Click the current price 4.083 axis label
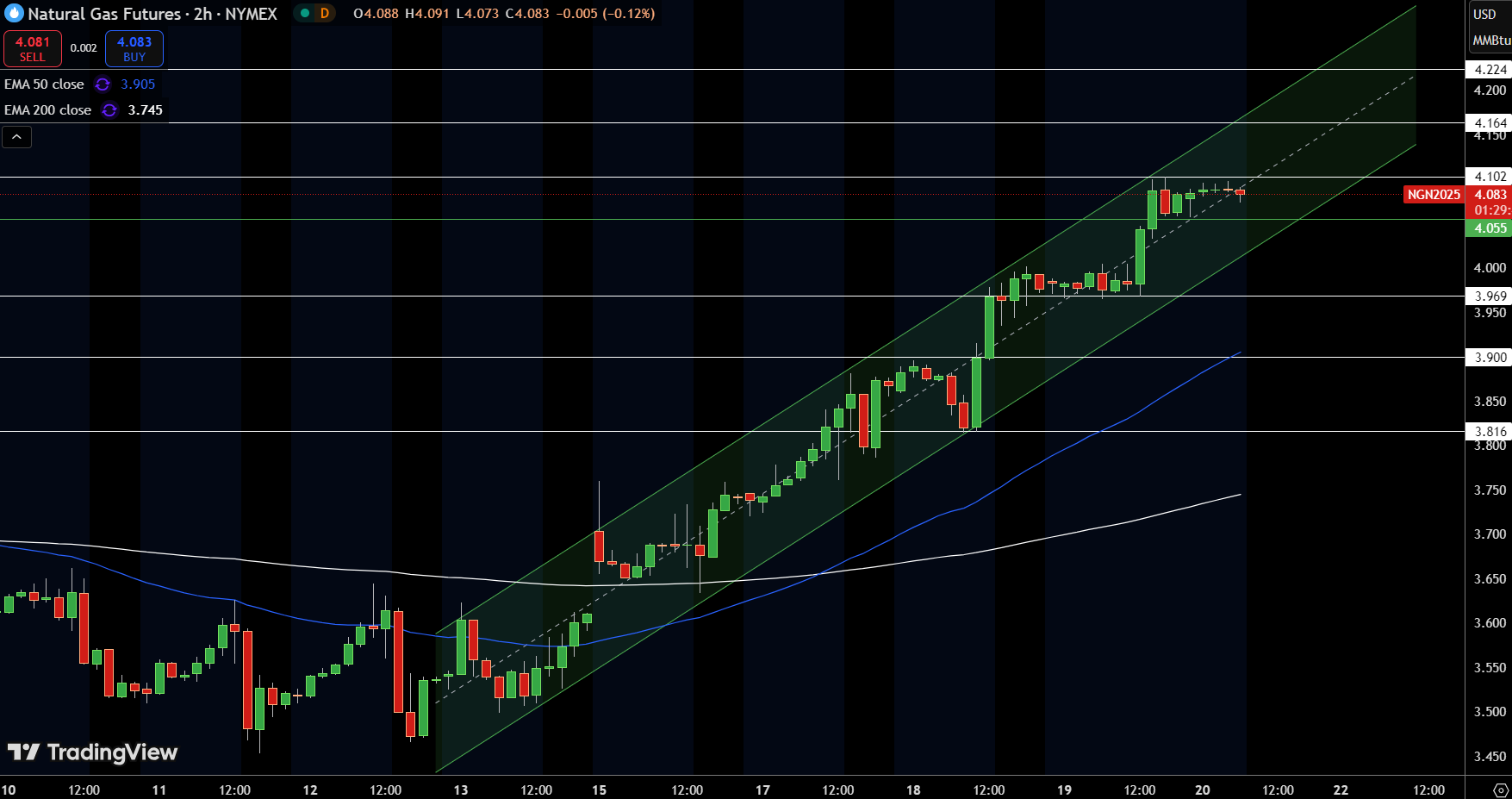The width and height of the screenshot is (1512, 799). coord(1489,195)
